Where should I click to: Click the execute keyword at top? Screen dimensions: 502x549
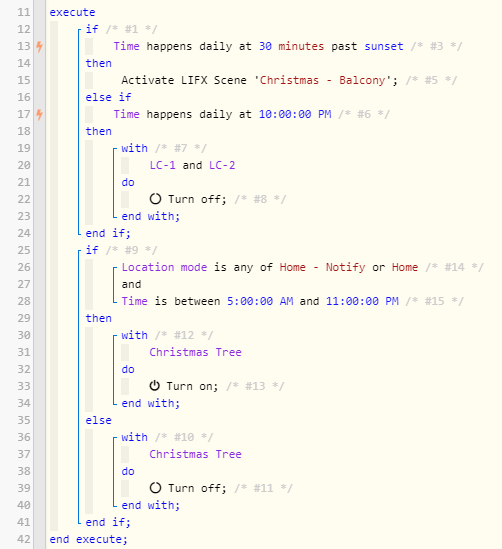[x=72, y=12]
